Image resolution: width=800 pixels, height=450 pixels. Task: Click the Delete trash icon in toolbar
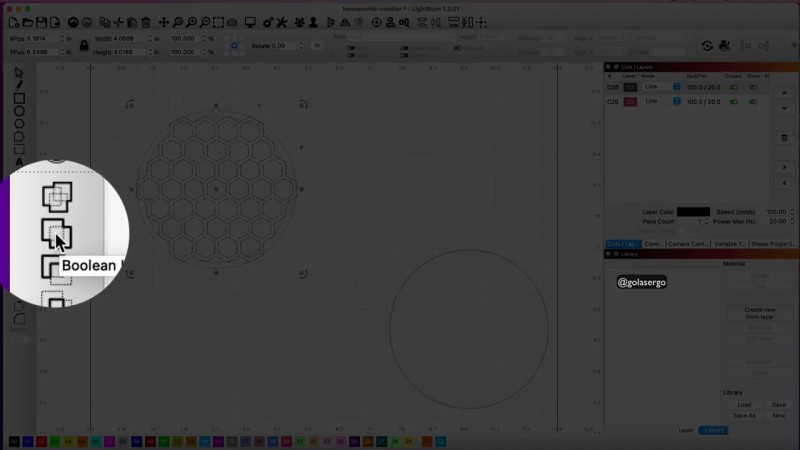(146, 22)
